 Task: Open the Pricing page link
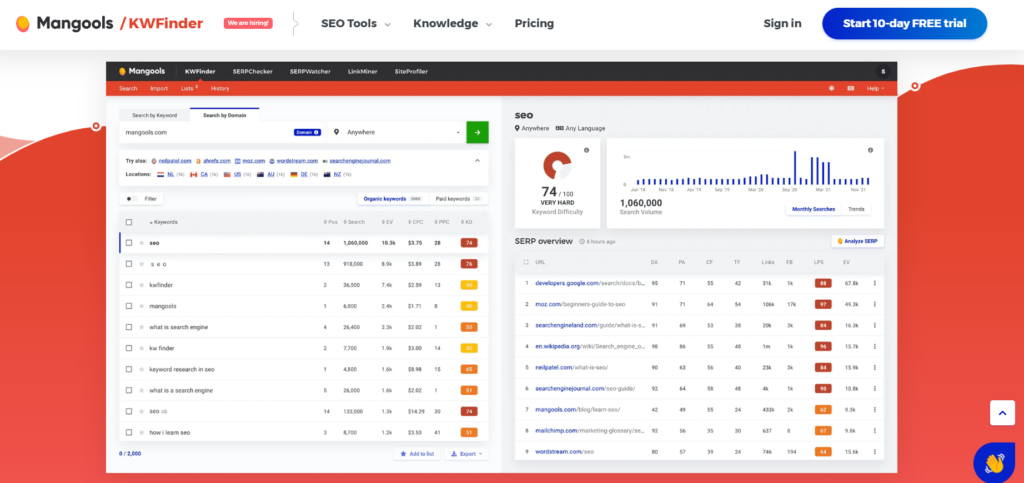click(534, 23)
